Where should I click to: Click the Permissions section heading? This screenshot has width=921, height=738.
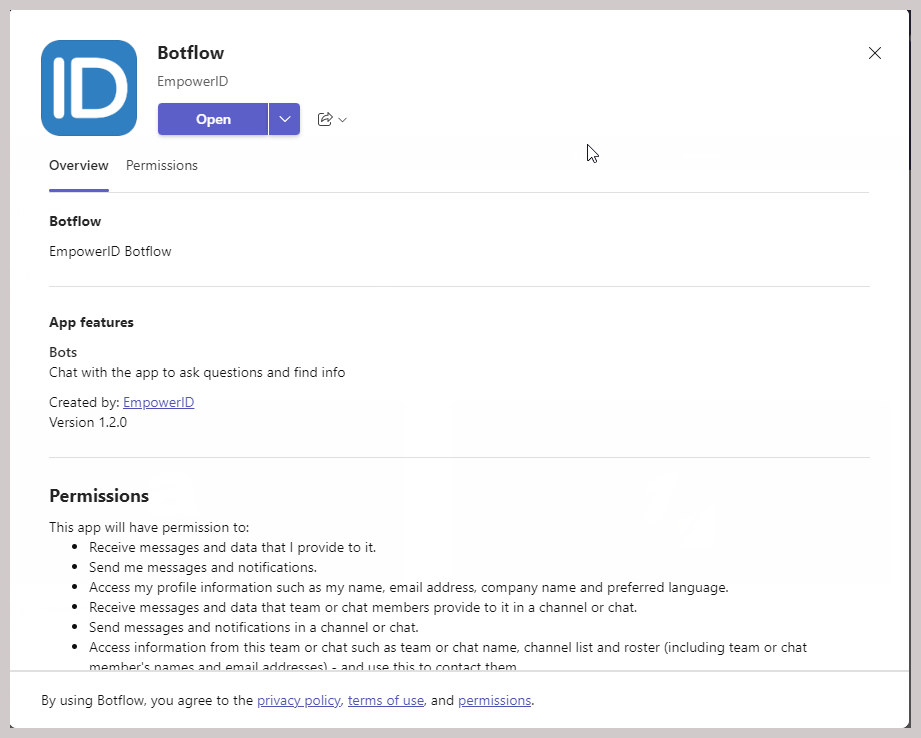click(x=99, y=495)
